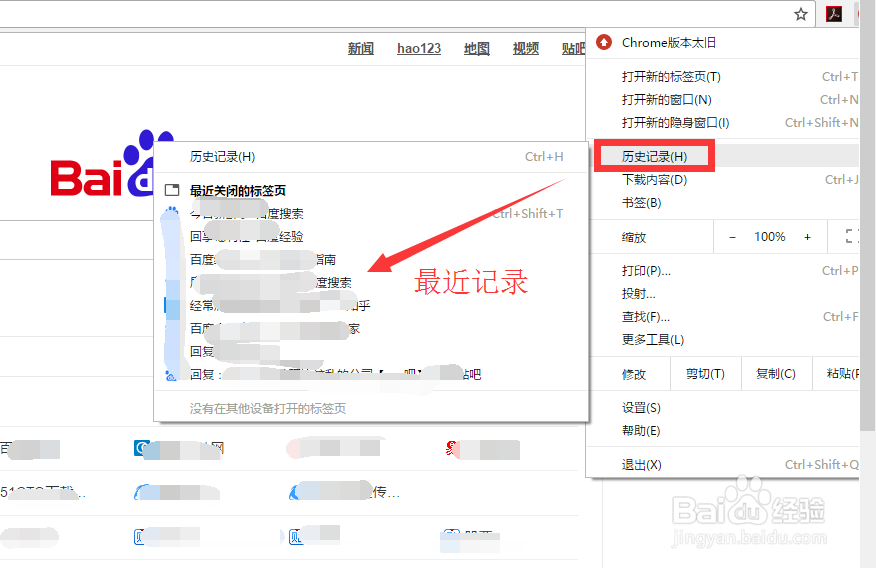Open the Adobe PDF extension icon
Screen dimensions: 876x568
834,14
